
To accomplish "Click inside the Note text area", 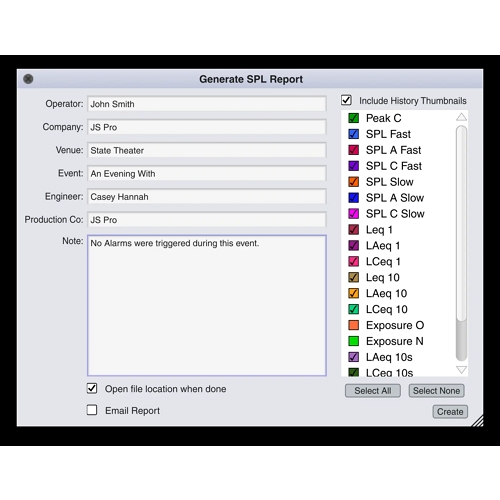I will [207, 306].
